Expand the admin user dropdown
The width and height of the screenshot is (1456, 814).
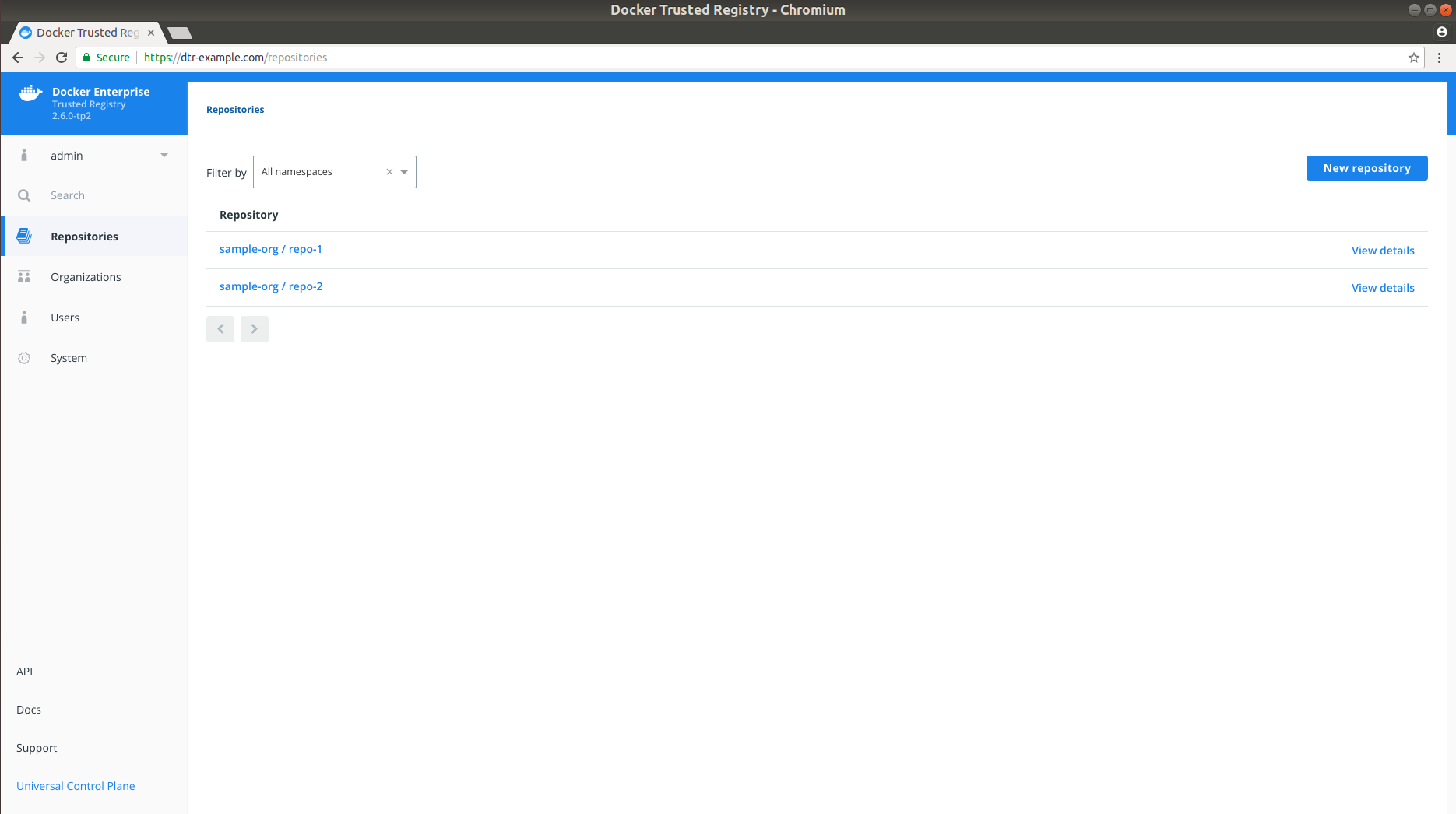pos(164,155)
